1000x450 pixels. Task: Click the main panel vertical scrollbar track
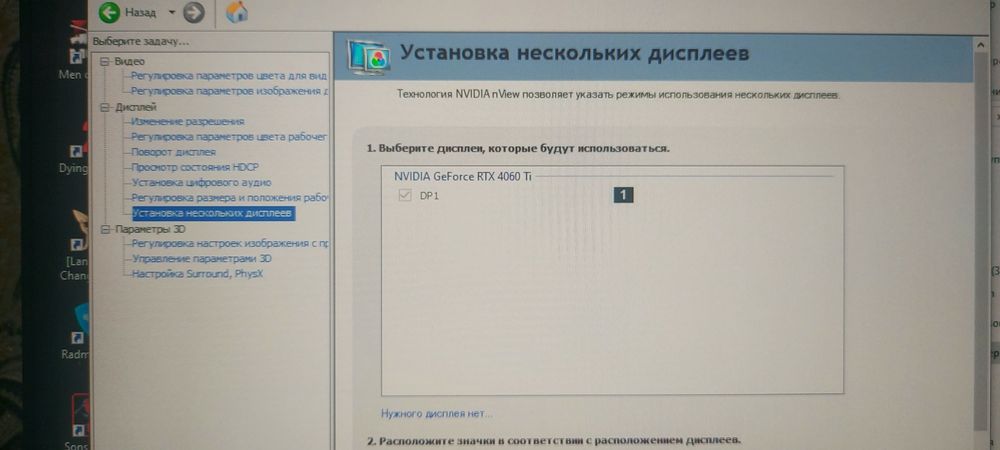pos(981,242)
